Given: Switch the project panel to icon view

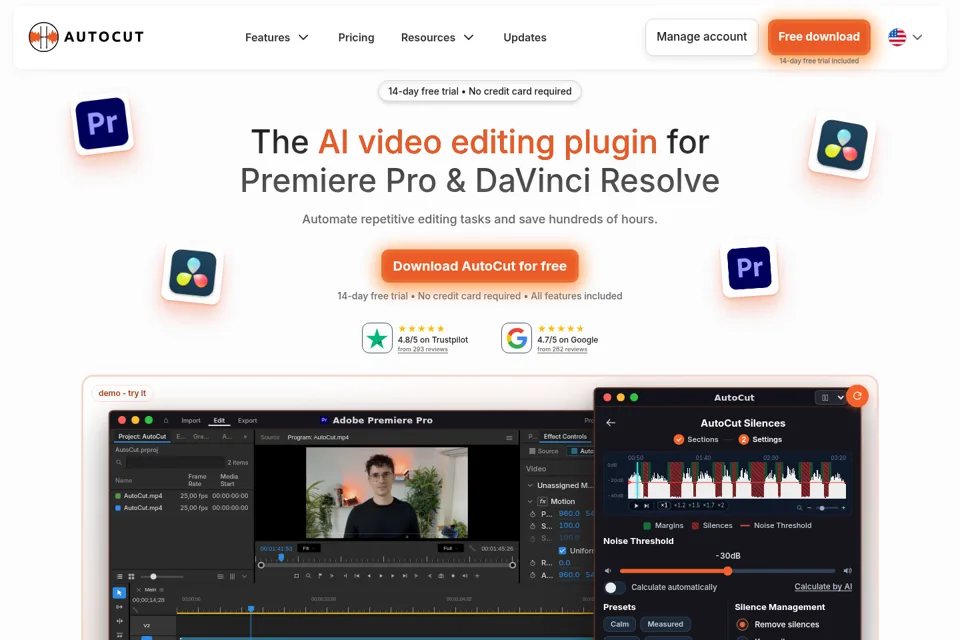Looking at the screenshot, I should tap(131, 576).
